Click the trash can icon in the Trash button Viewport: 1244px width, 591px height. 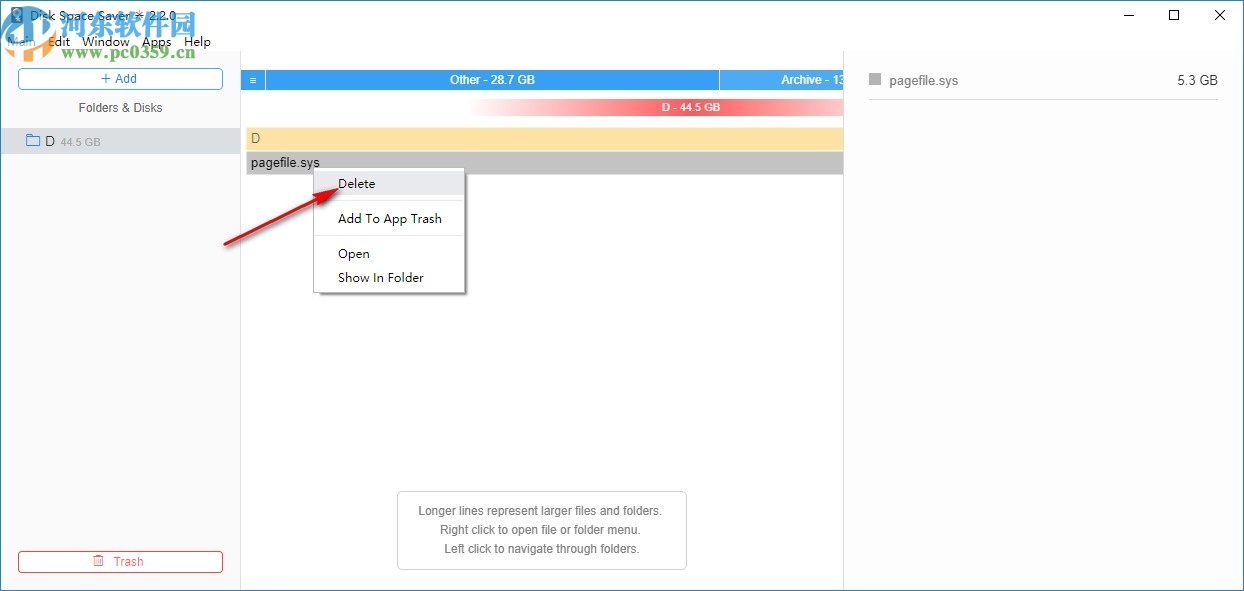coord(97,561)
